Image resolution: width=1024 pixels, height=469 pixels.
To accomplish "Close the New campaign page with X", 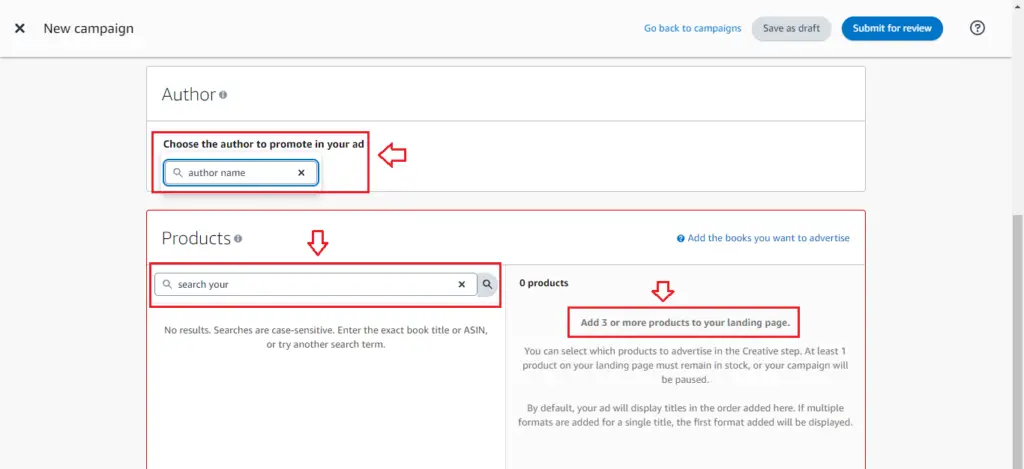I will (x=20, y=29).
